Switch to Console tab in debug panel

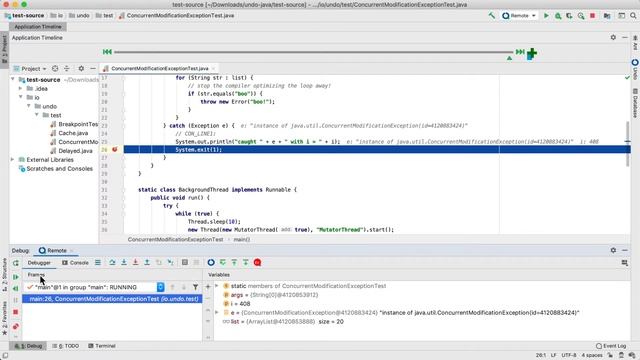point(75,263)
